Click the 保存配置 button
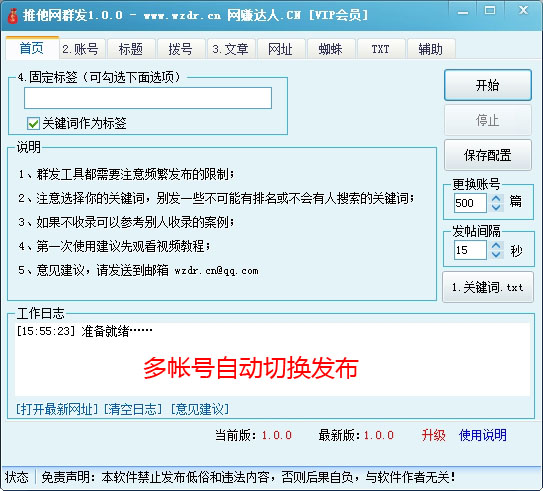Viewport: 543px width, 491px height. (488, 155)
